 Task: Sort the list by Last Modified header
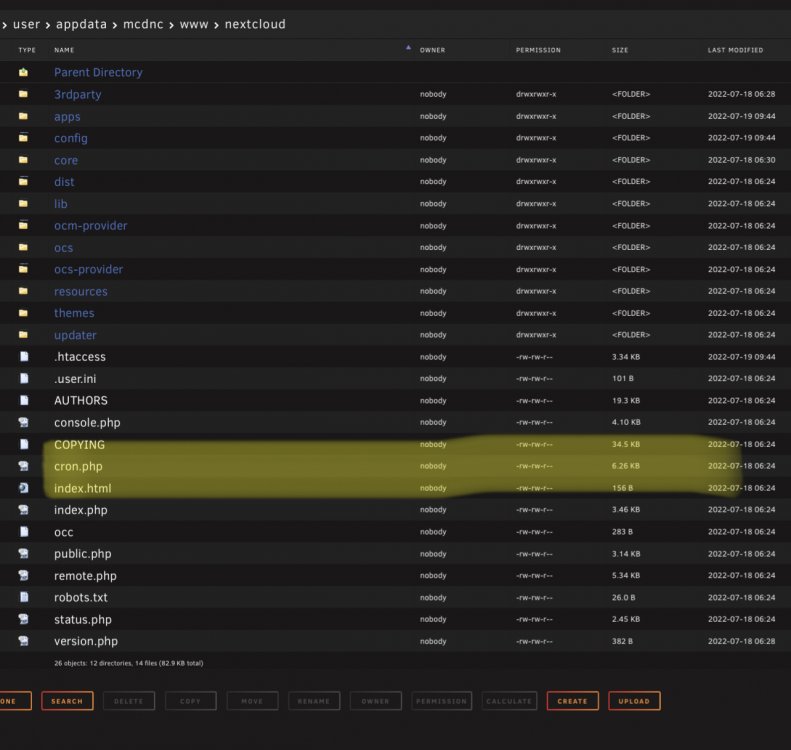735,50
